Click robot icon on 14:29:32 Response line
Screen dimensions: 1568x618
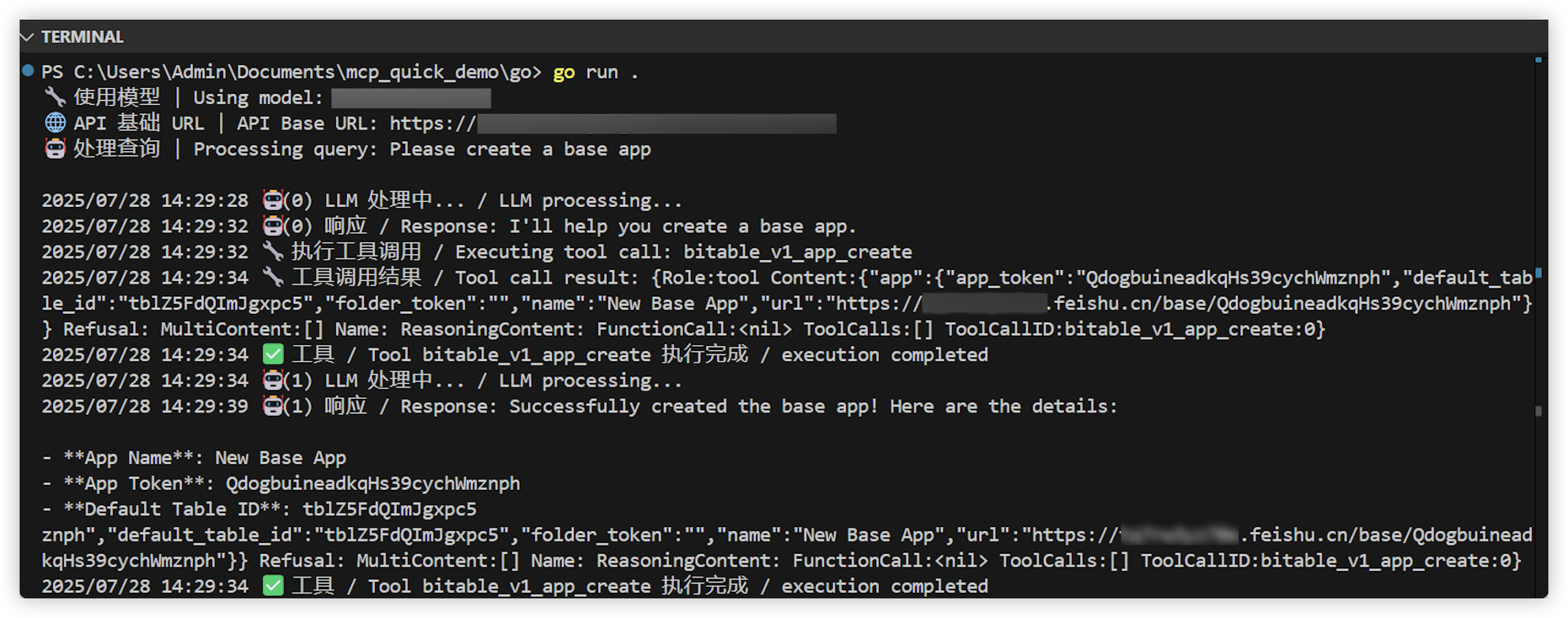click(272, 226)
